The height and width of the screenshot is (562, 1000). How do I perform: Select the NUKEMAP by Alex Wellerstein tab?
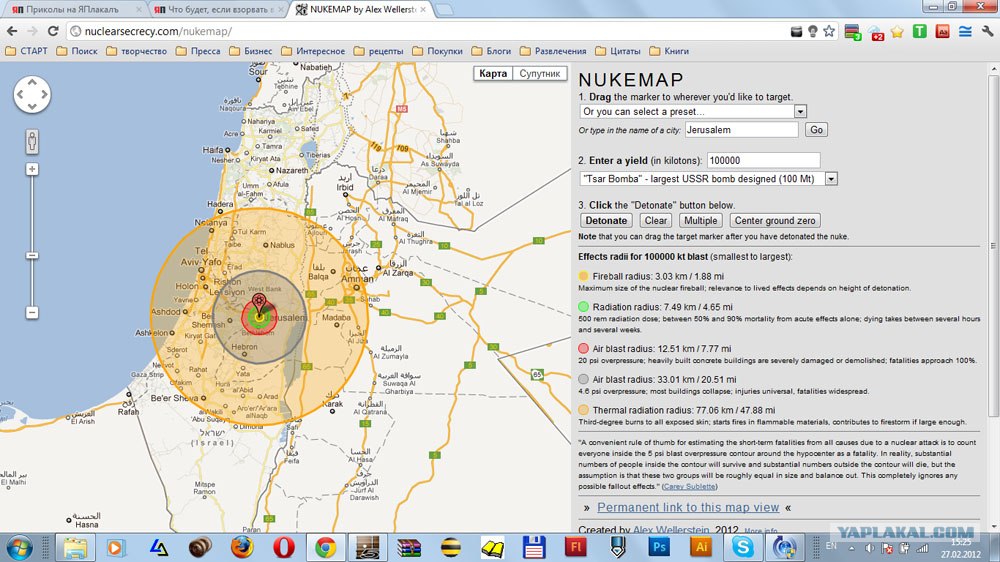pyautogui.click(x=362, y=10)
